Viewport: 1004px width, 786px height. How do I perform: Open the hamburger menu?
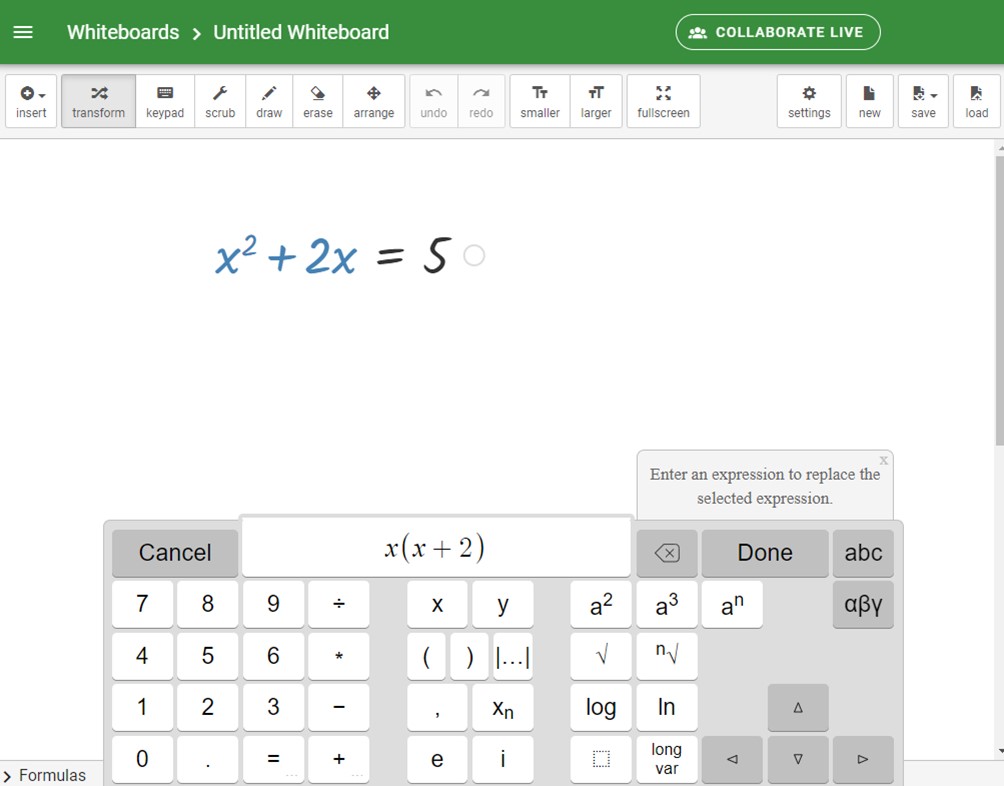pos(23,32)
